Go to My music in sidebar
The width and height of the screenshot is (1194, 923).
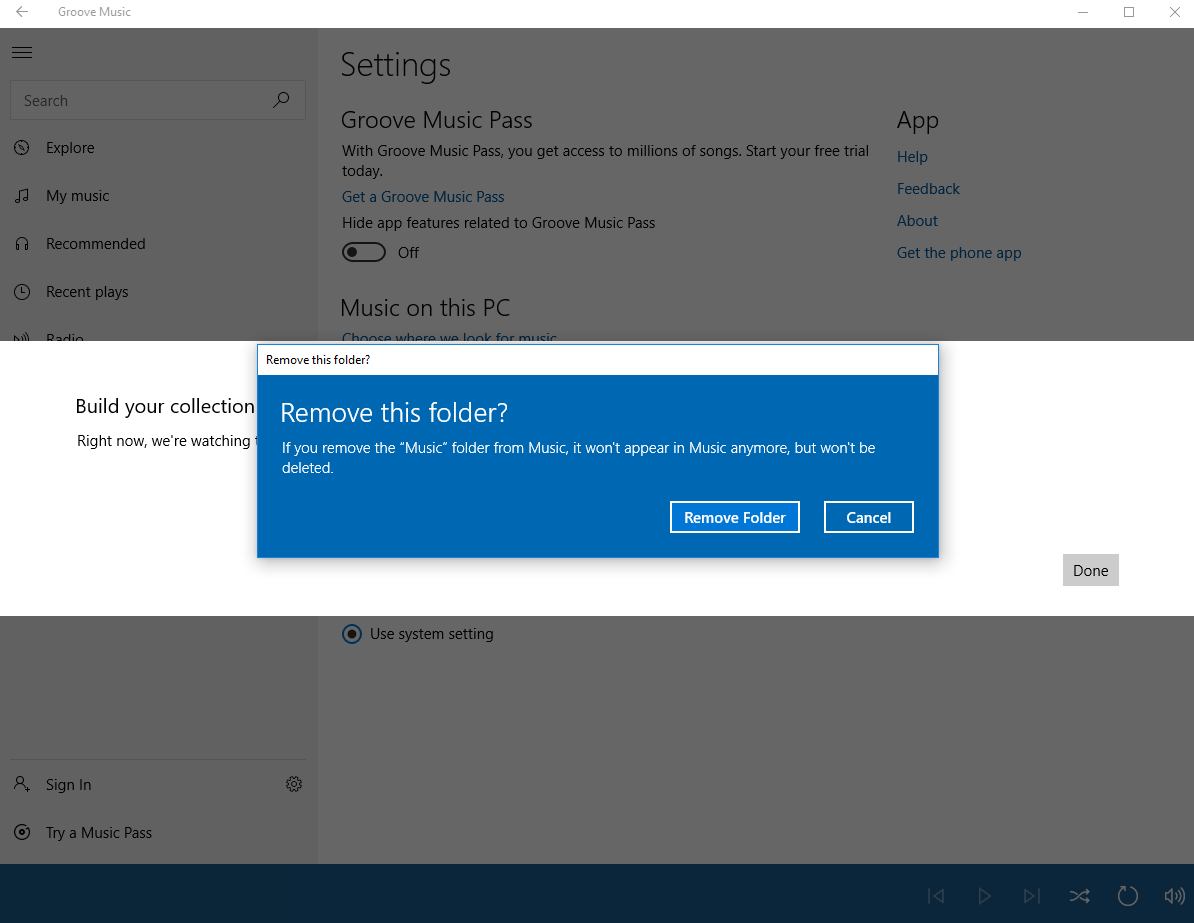(158, 196)
